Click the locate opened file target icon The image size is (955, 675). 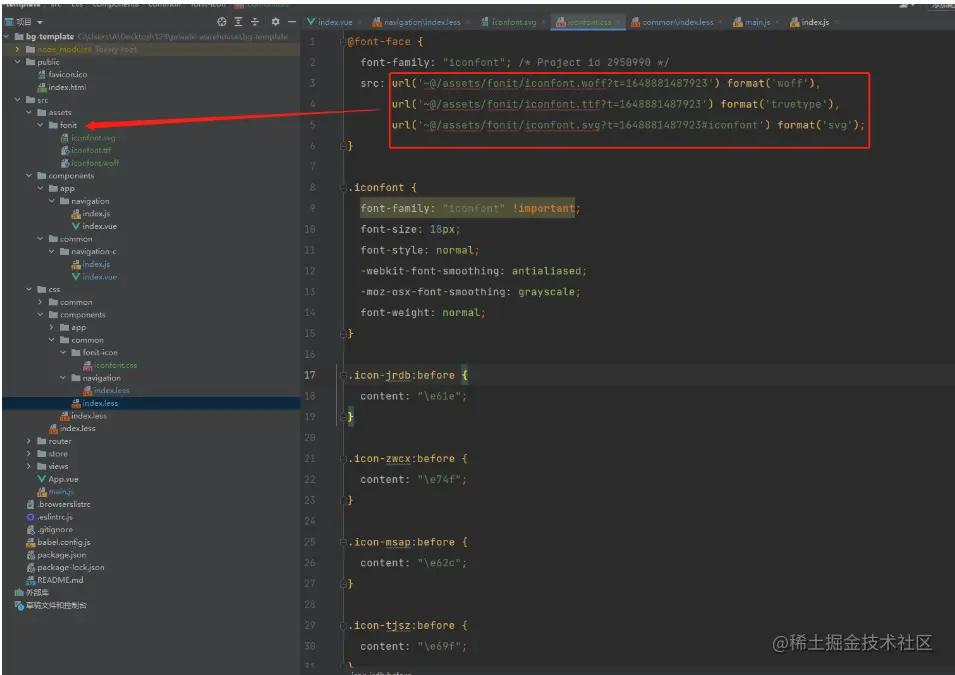(222, 22)
